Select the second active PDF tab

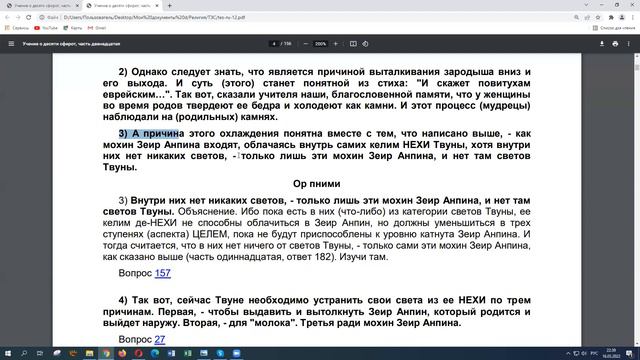(122, 6)
